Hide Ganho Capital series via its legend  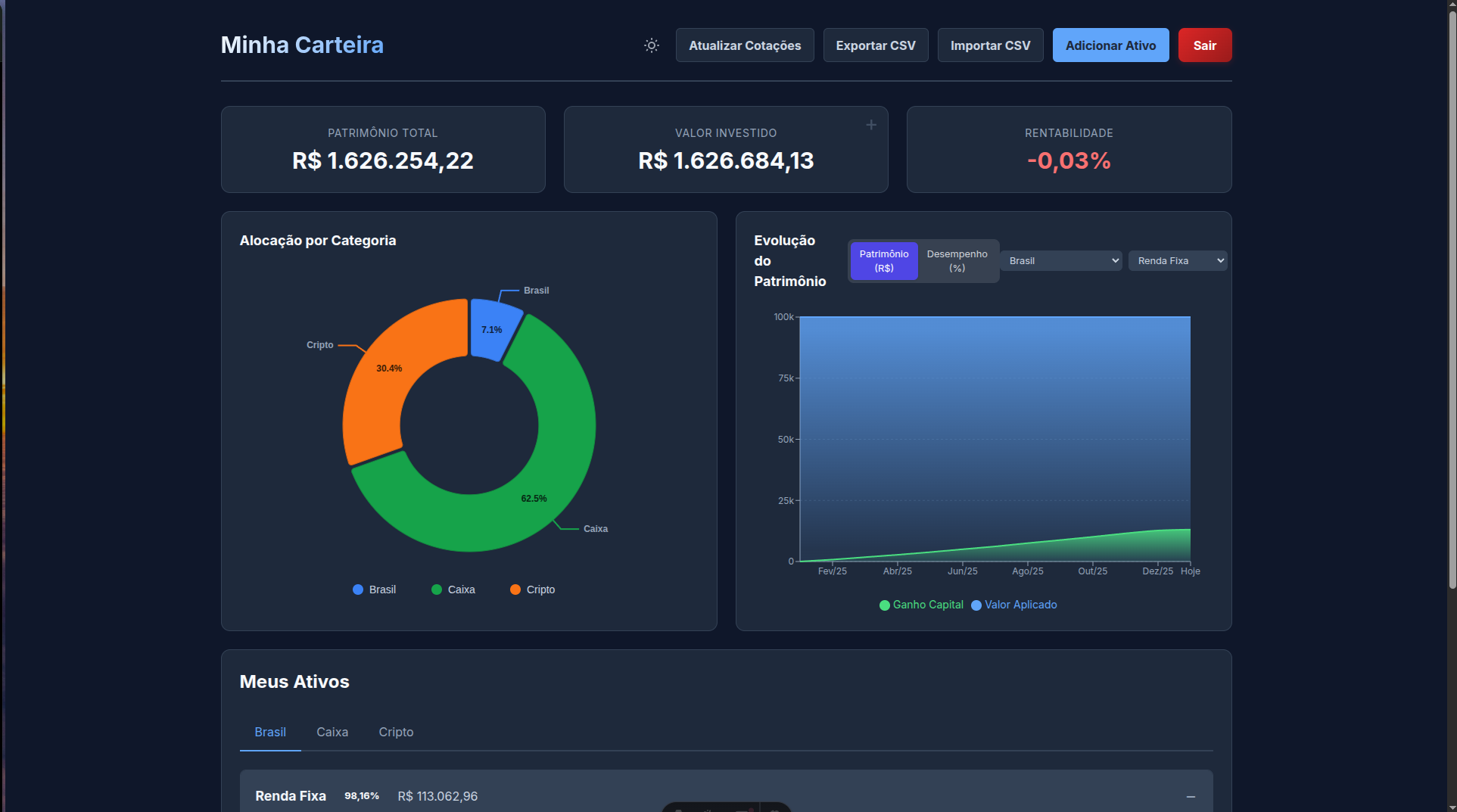[920, 605]
